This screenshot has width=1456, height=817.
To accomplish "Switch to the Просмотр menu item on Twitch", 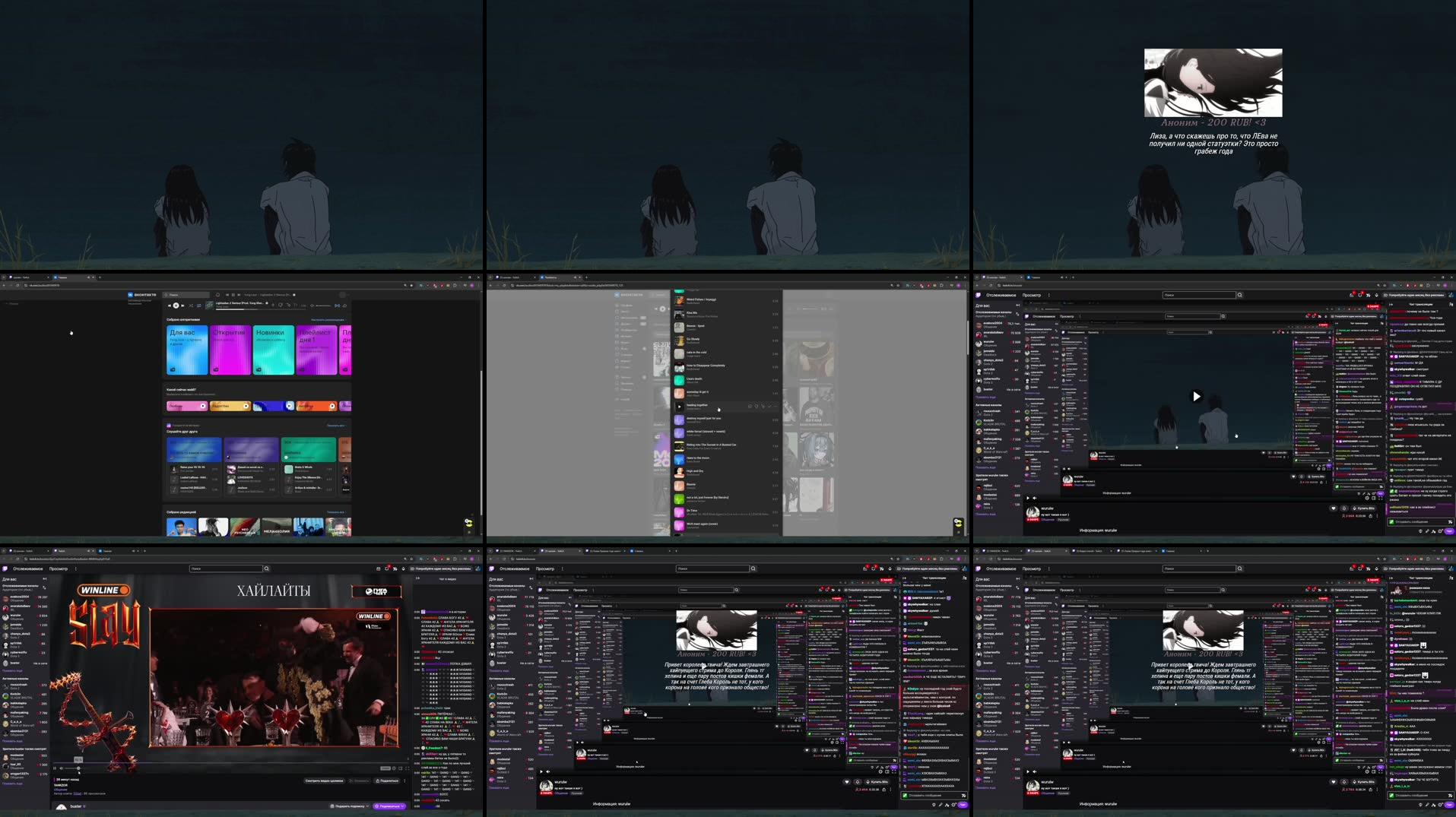I will (x=1032, y=295).
